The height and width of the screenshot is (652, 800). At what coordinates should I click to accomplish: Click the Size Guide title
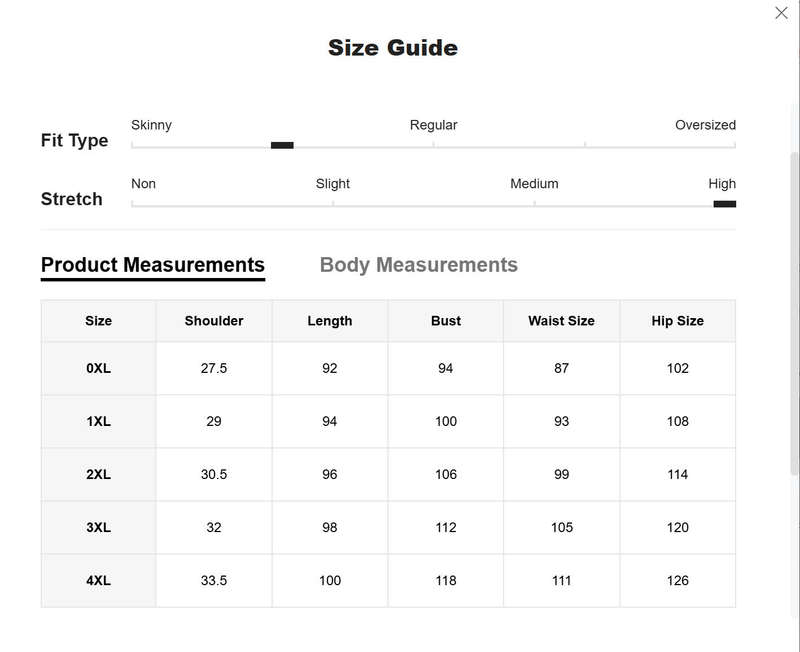tap(393, 48)
